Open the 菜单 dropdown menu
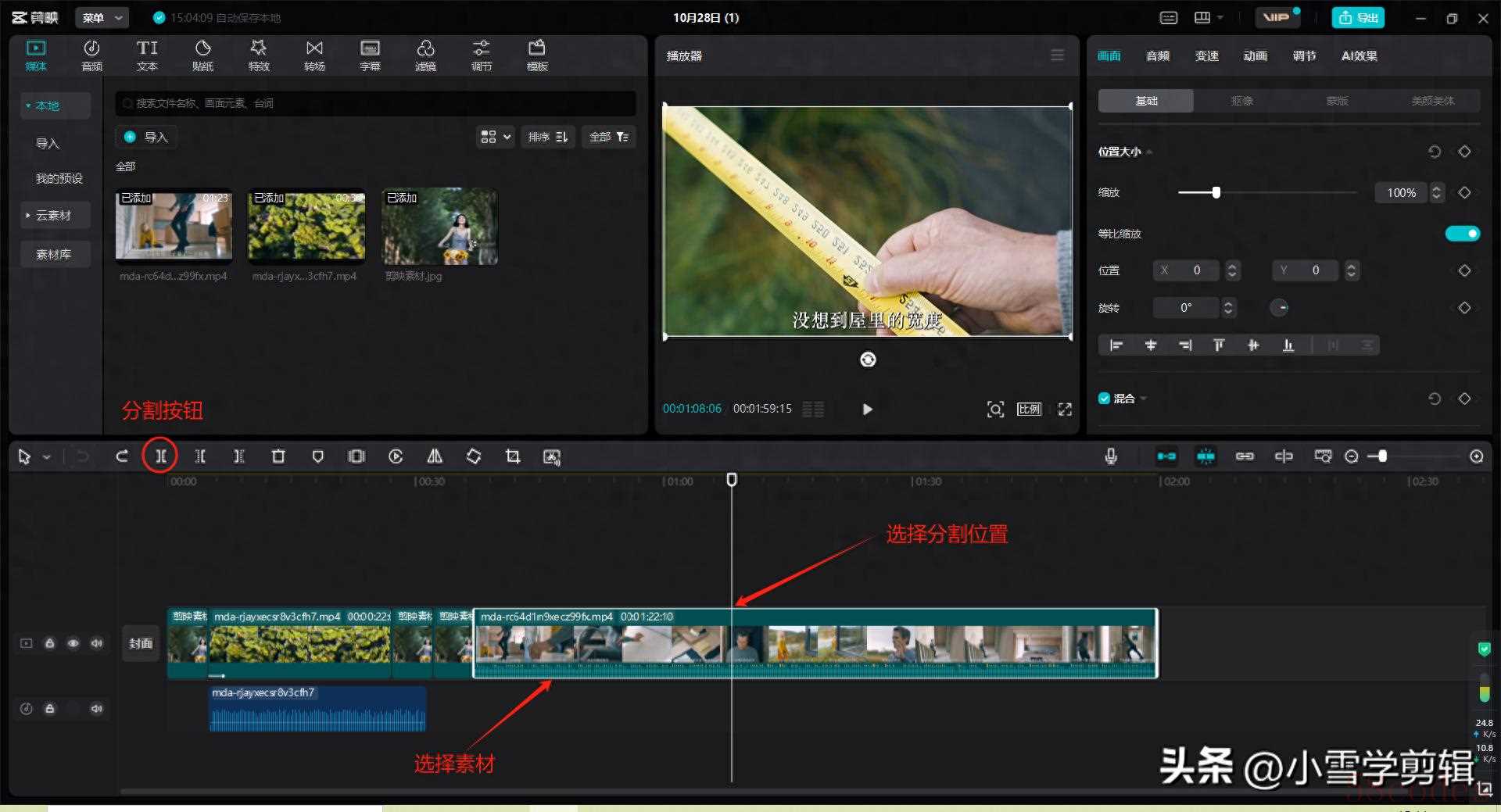 pos(102,17)
